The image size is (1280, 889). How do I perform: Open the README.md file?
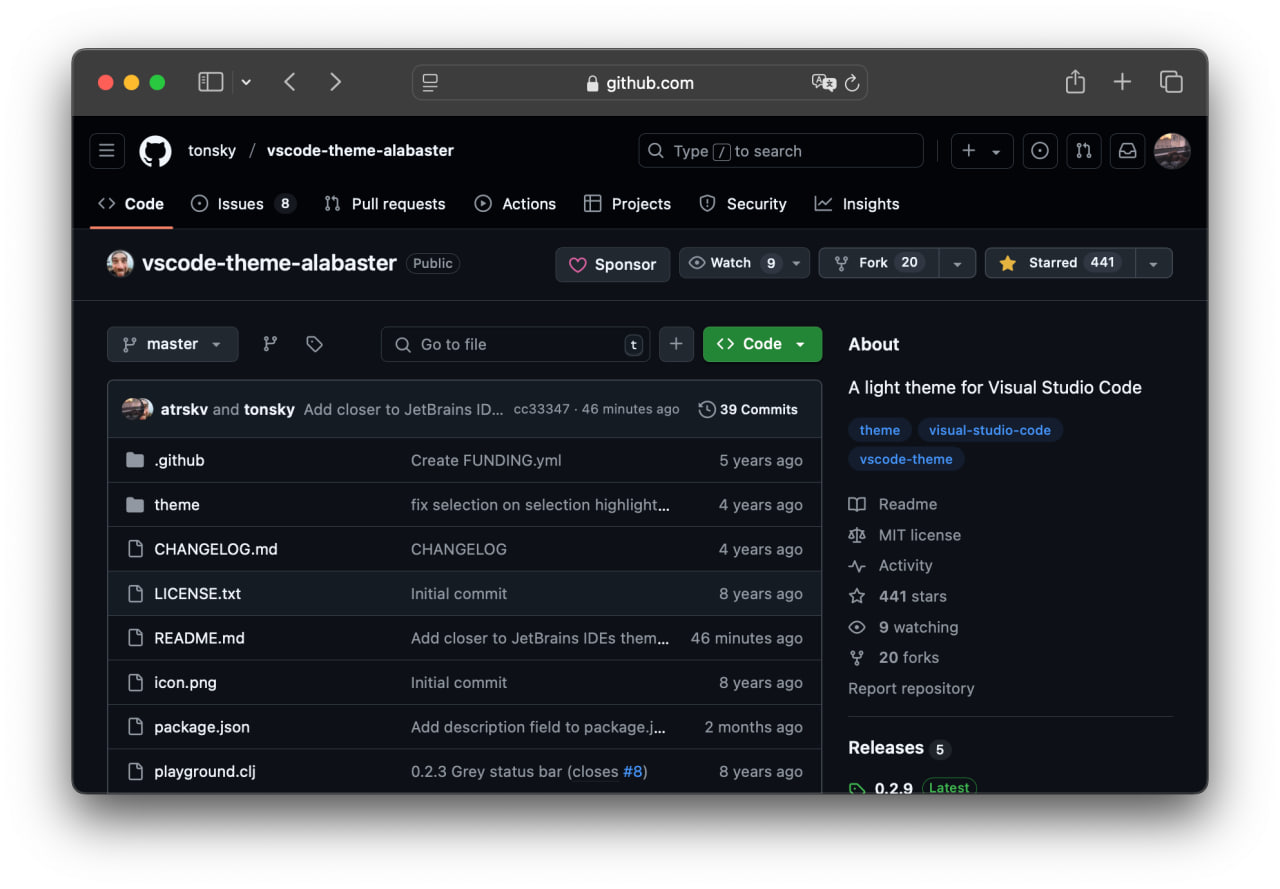click(x=199, y=638)
